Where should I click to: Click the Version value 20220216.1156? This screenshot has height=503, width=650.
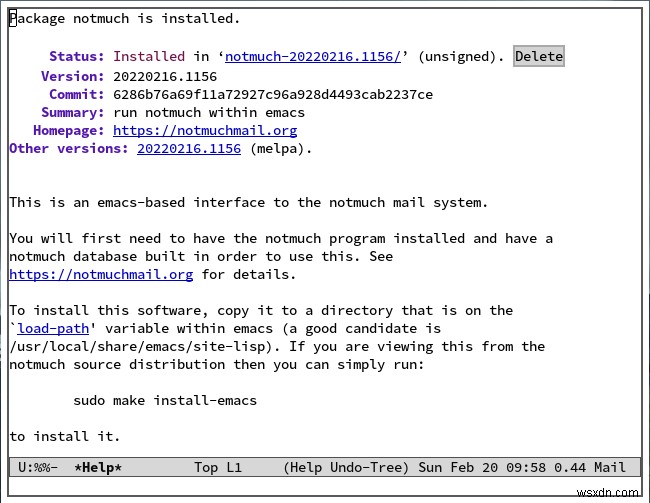[x=165, y=77]
